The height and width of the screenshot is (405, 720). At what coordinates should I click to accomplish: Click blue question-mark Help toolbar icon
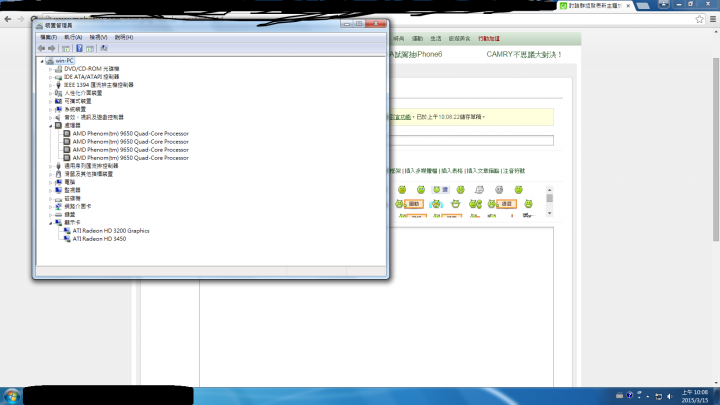click(x=79, y=48)
